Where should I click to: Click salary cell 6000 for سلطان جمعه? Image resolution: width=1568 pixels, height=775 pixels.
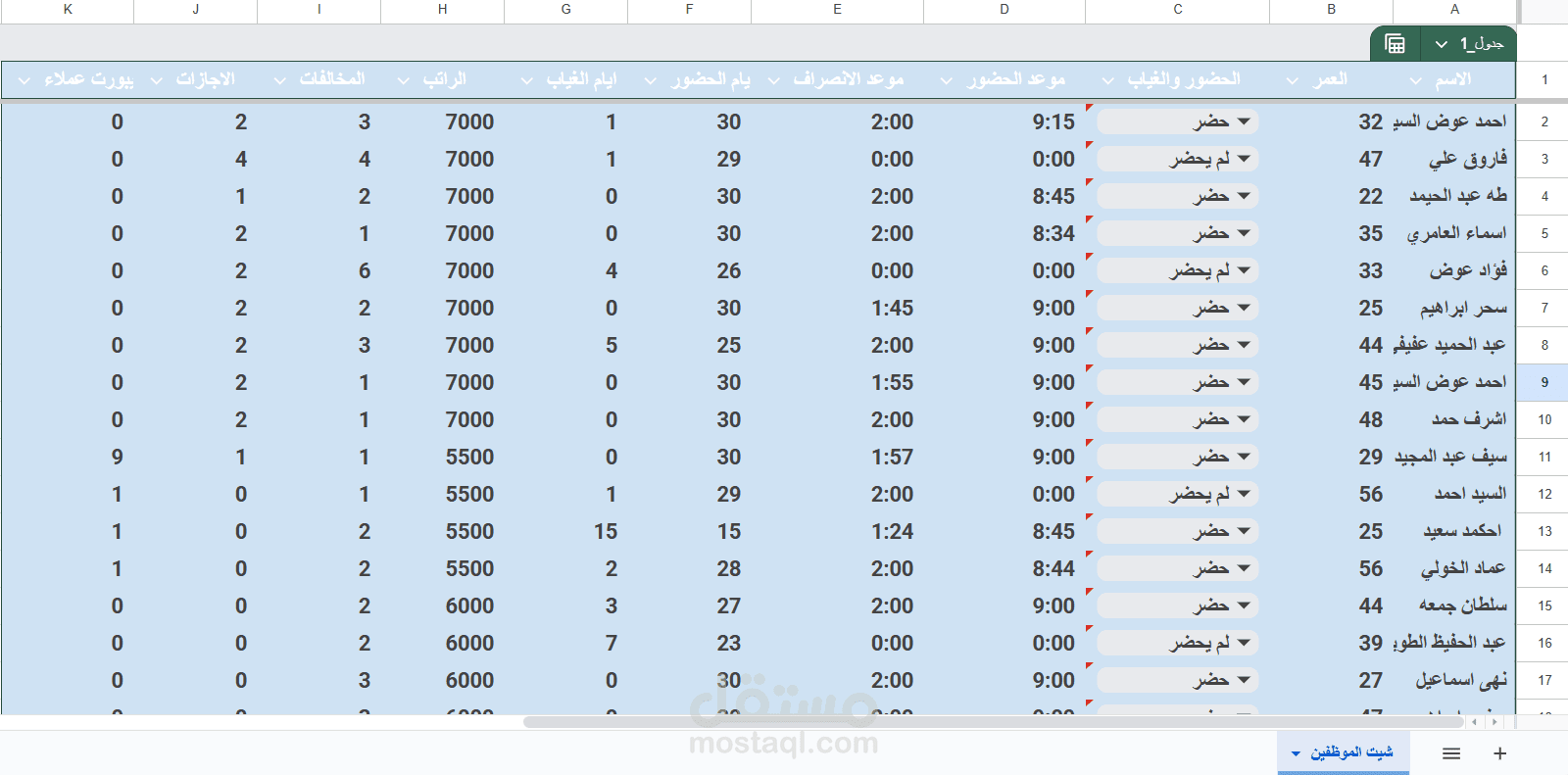pyautogui.click(x=469, y=605)
